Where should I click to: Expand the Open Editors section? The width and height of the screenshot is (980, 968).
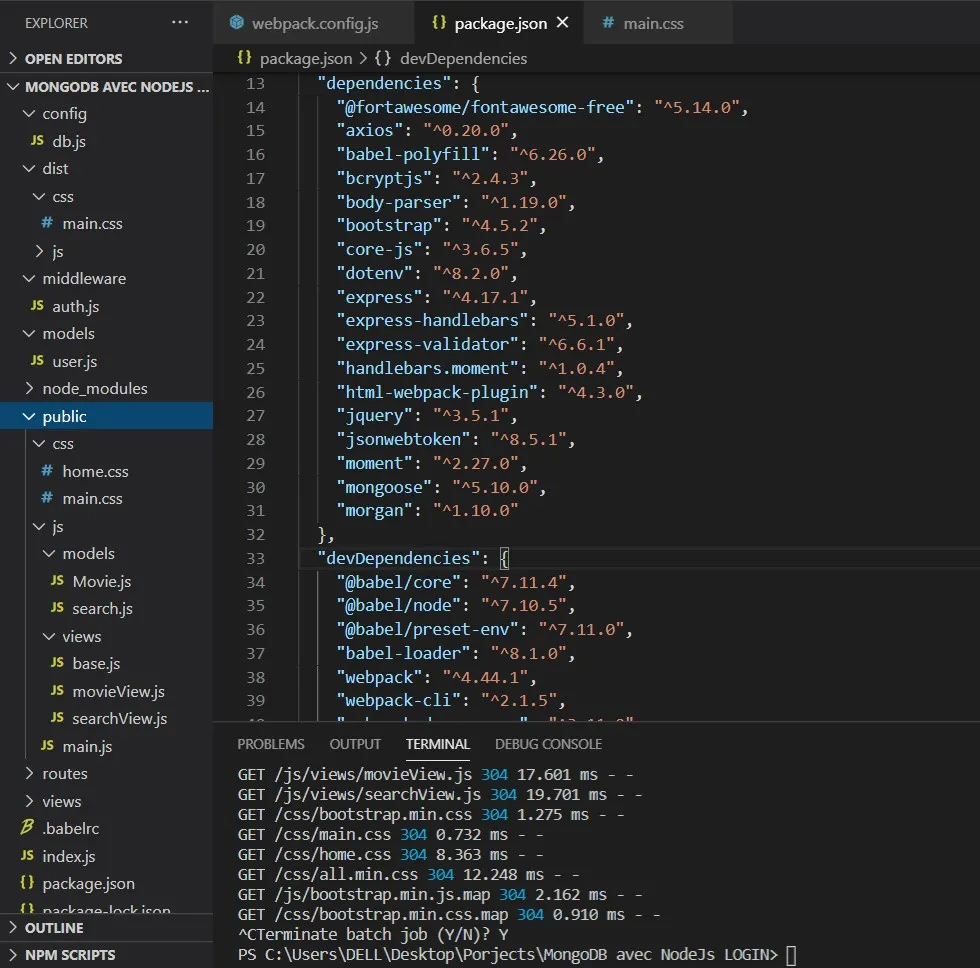coord(73,59)
